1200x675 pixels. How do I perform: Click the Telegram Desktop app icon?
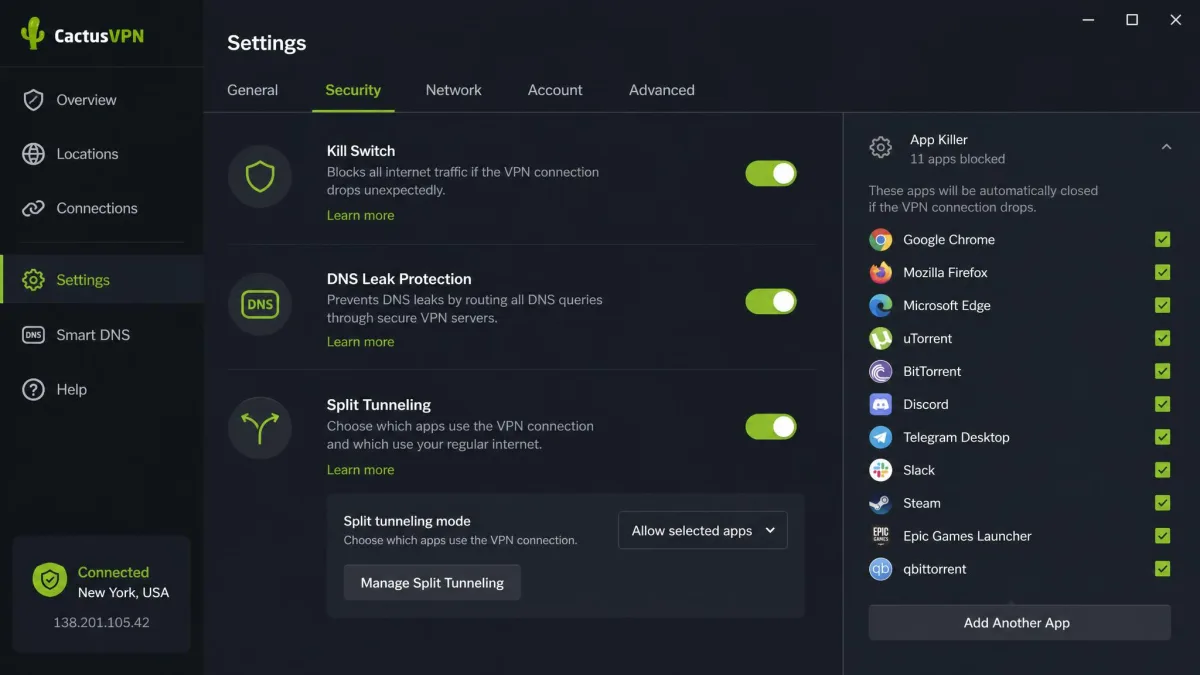pyautogui.click(x=881, y=437)
